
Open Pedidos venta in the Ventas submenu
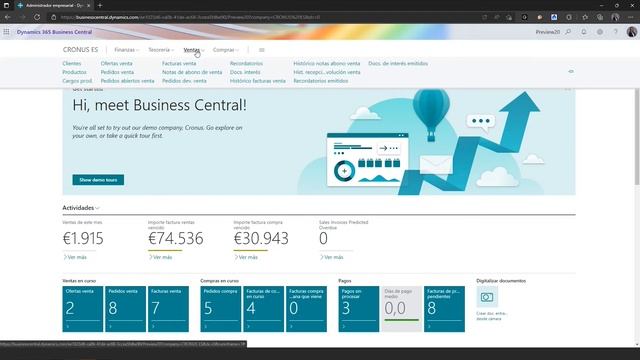pyautogui.click(x=117, y=72)
